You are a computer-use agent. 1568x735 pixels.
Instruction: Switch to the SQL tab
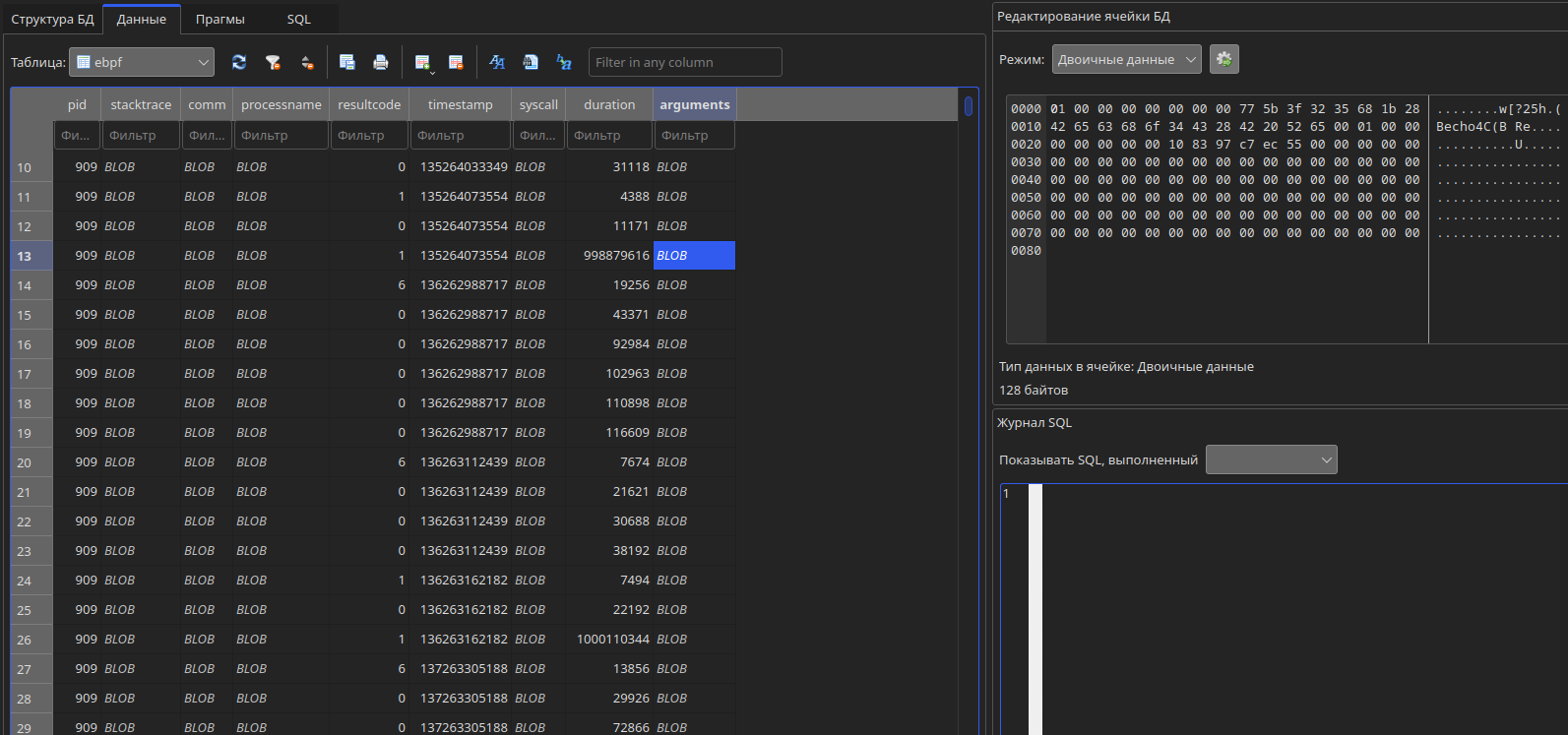[299, 19]
